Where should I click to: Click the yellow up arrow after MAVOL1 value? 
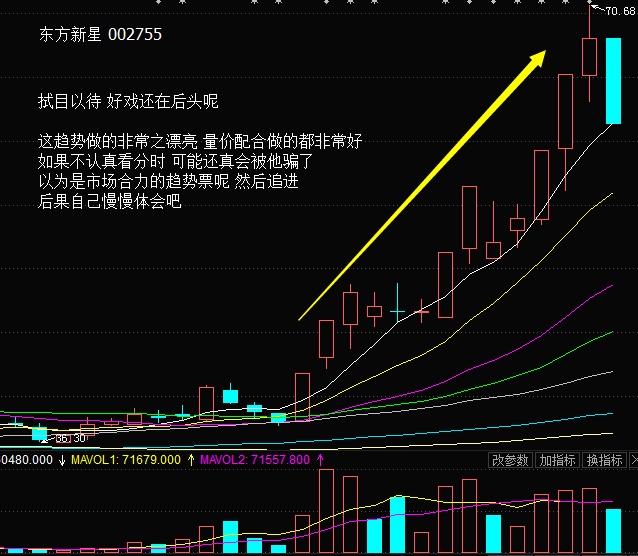[x=190, y=460]
